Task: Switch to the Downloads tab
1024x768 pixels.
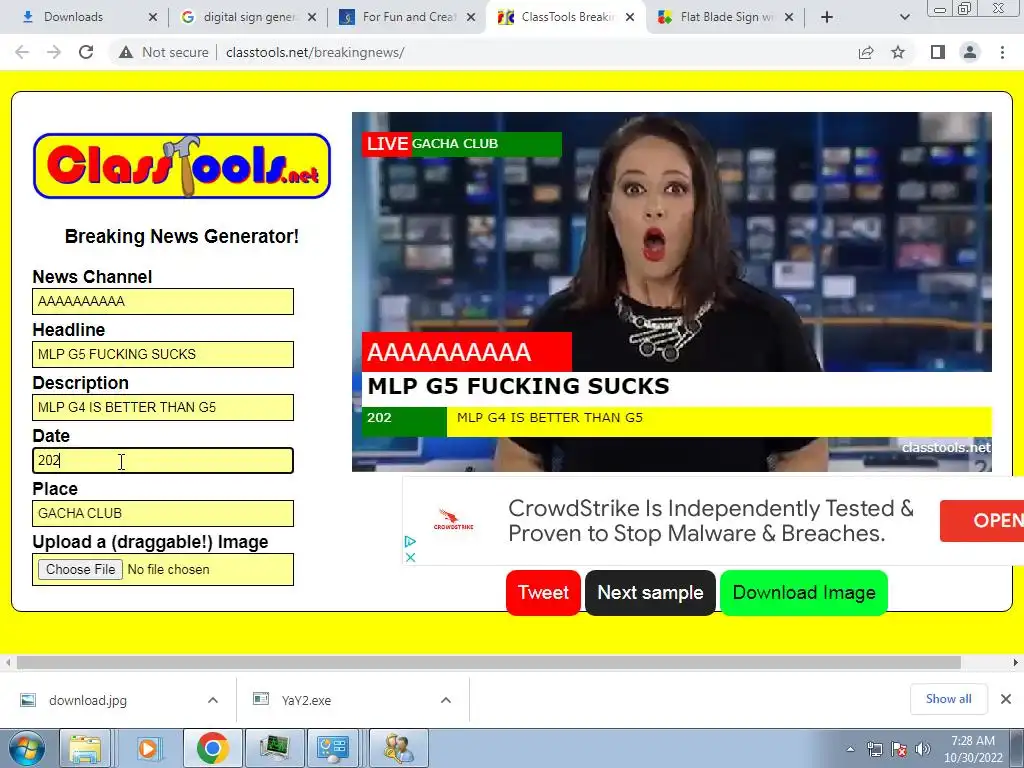Action: pyautogui.click(x=73, y=17)
